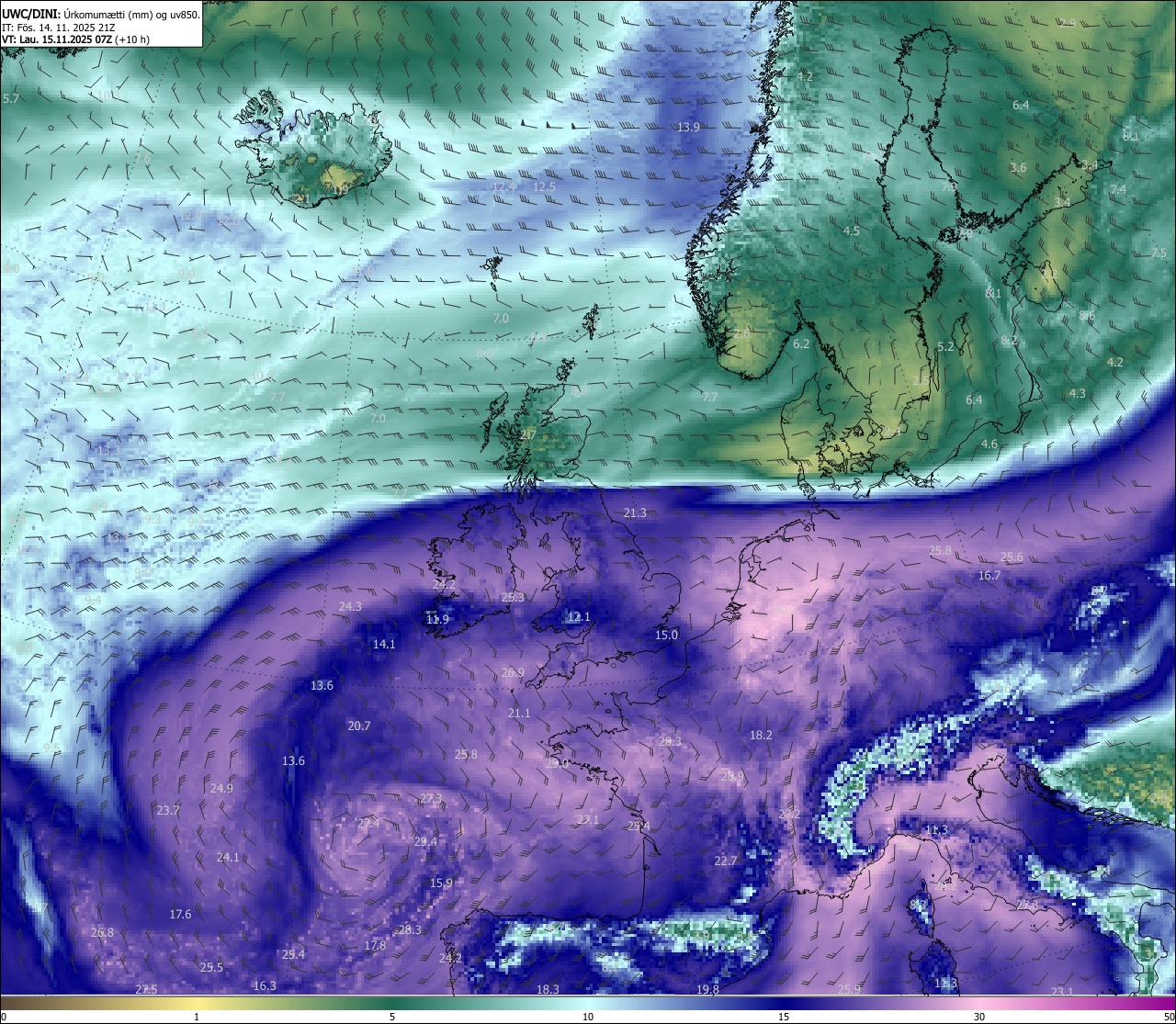Click the value 24.9 in the Atlantic
This screenshot has height=1024, width=1176.
(221, 788)
